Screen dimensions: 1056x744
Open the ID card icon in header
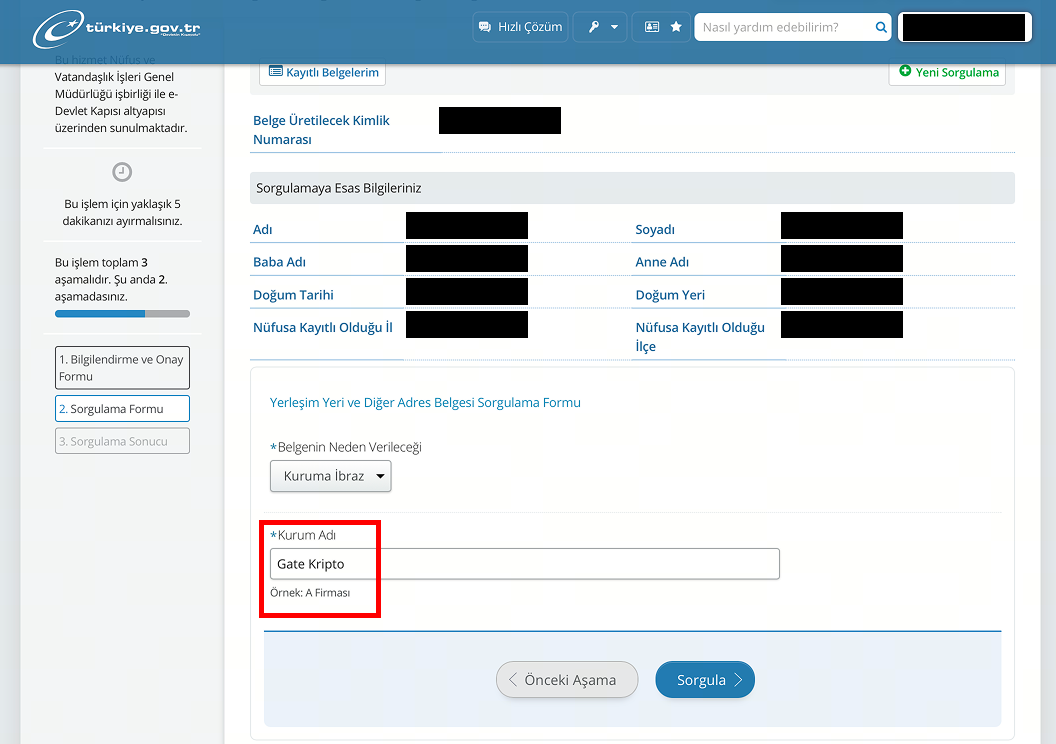pyautogui.click(x=651, y=27)
